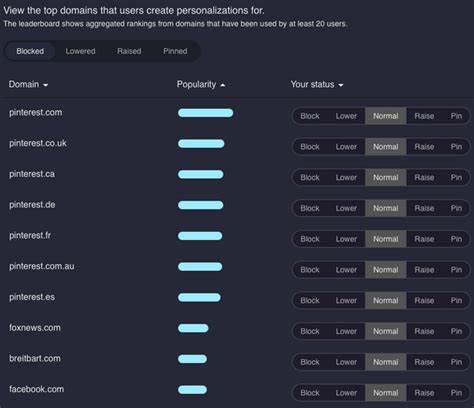Raise foxnews.com

click(424, 331)
